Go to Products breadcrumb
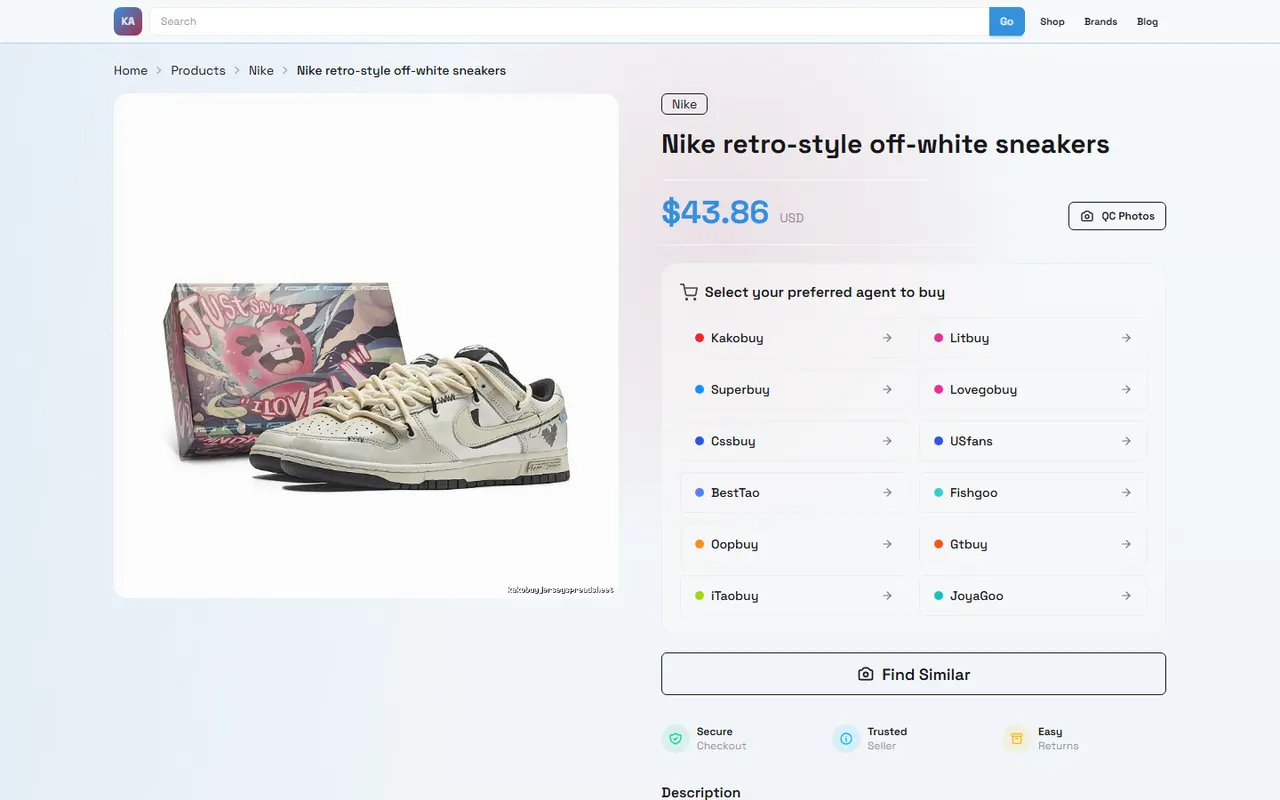Image resolution: width=1280 pixels, height=800 pixels. [198, 71]
